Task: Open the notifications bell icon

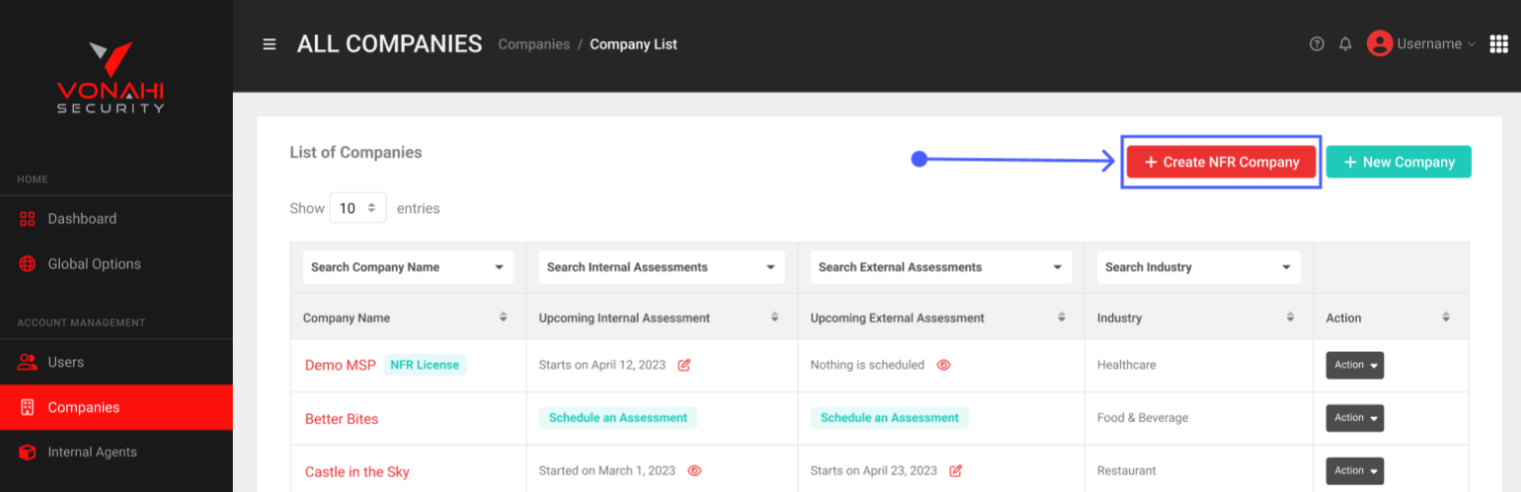Action: click(x=1345, y=44)
